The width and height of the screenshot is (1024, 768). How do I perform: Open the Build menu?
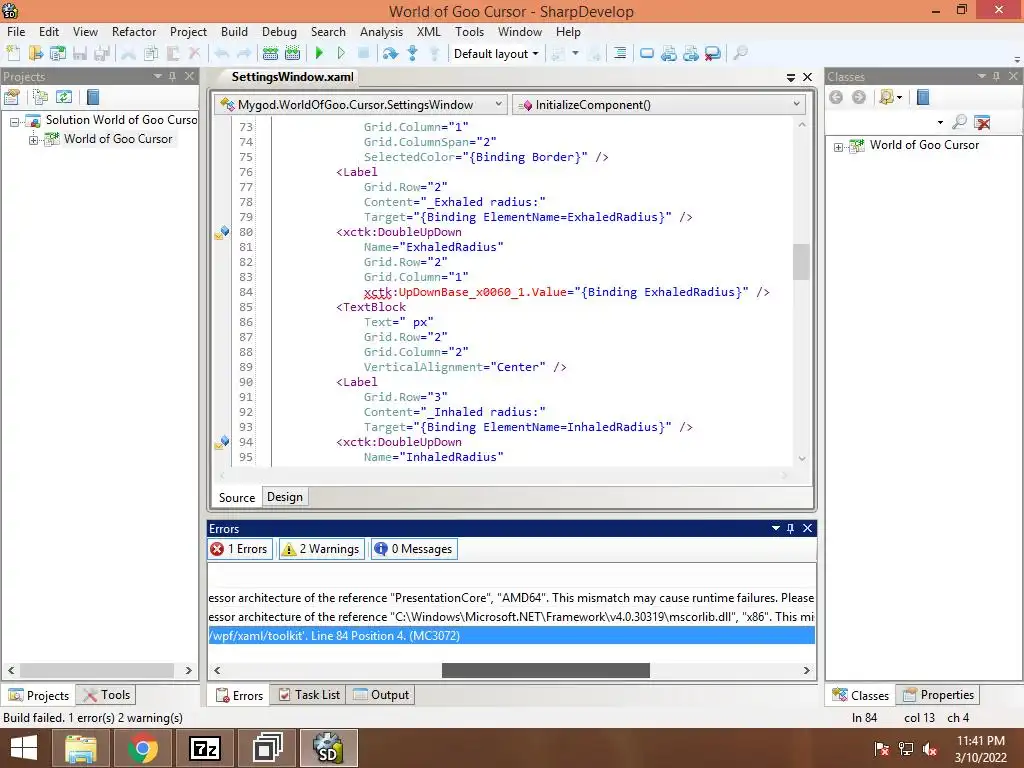click(x=234, y=31)
